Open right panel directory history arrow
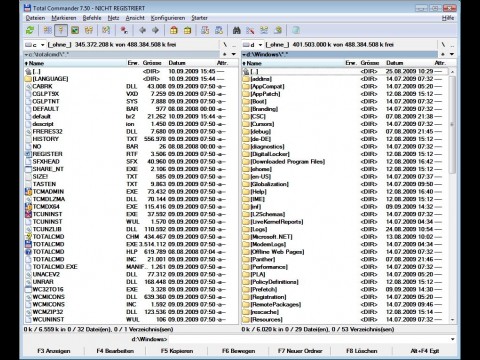 pos(452,54)
